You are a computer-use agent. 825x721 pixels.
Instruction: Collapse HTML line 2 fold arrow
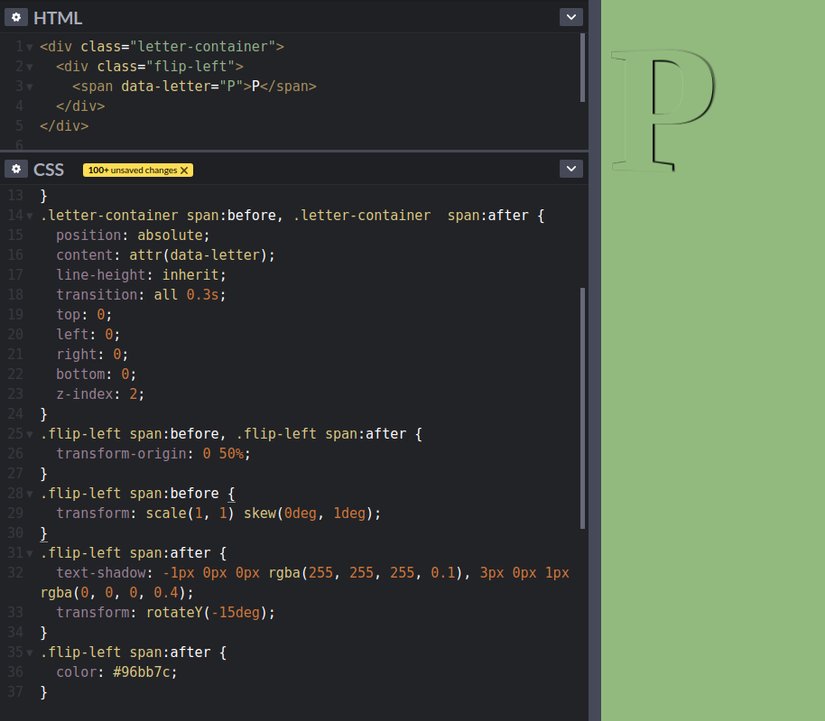30,67
